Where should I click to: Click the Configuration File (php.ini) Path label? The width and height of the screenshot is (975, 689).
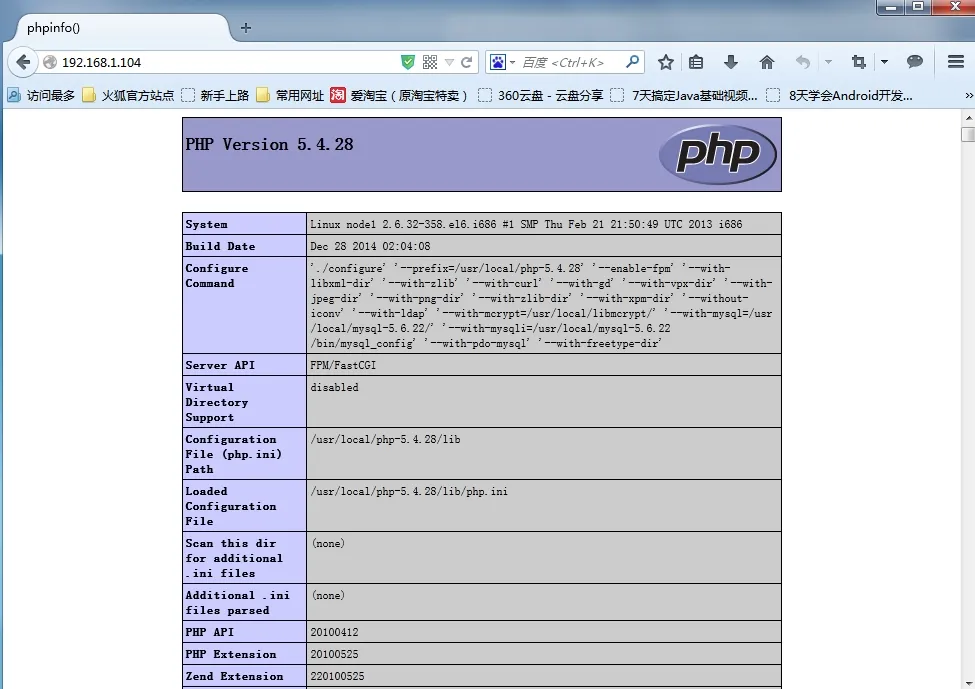coord(233,454)
